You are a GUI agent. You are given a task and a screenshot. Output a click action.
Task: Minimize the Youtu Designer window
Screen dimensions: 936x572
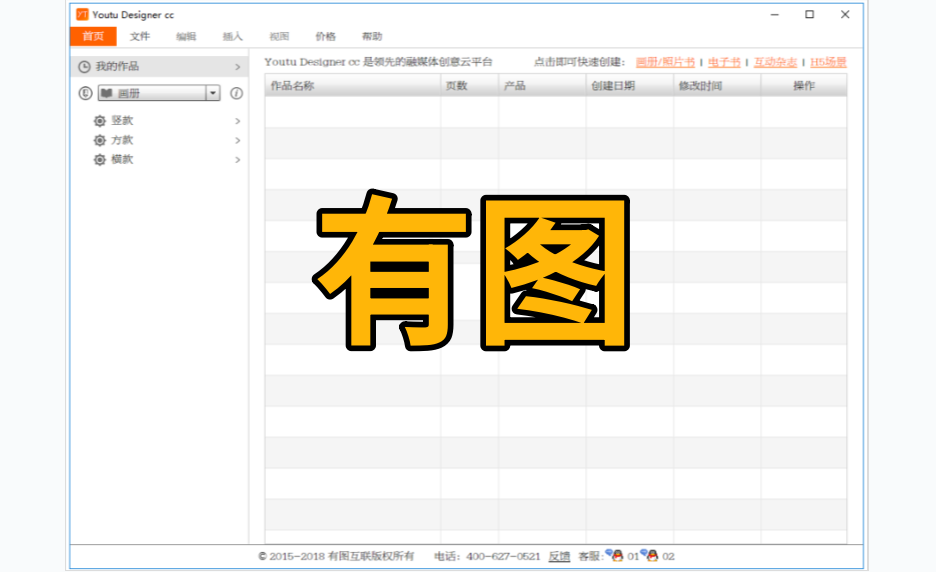pyautogui.click(x=775, y=14)
